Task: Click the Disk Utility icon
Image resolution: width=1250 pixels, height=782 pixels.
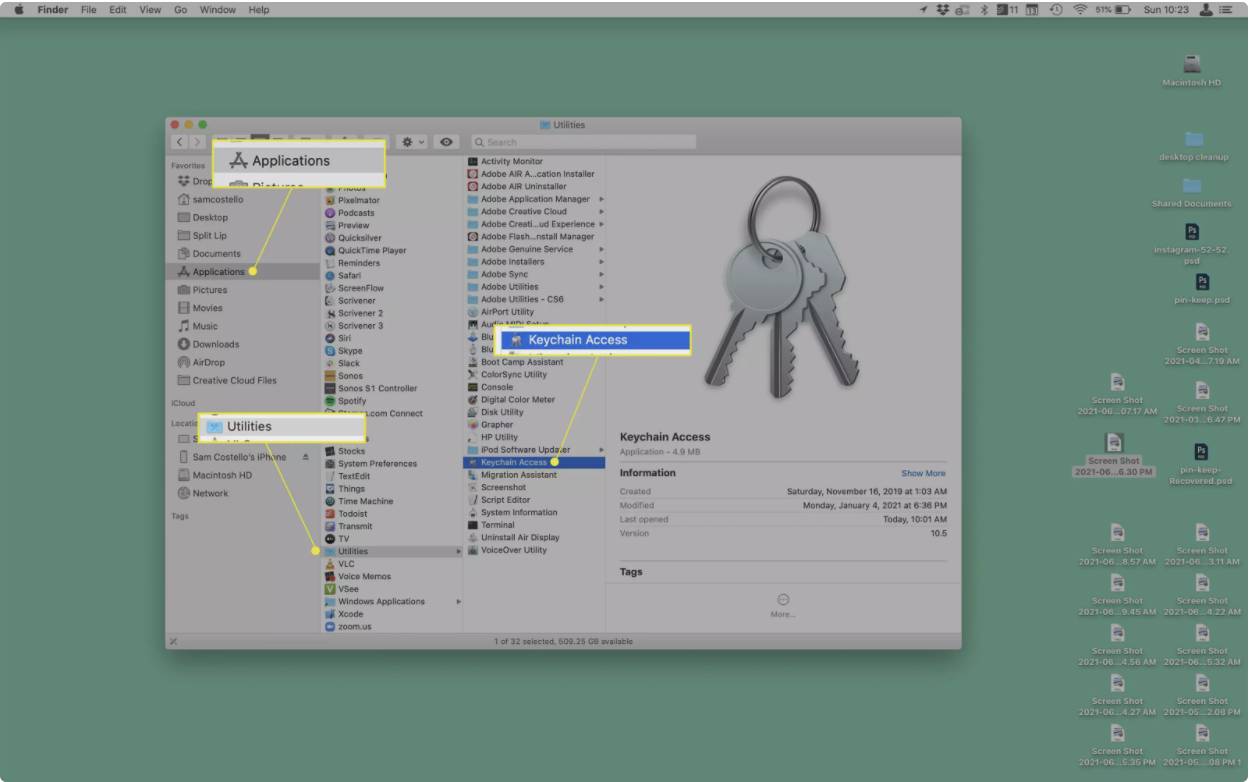Action: (473, 412)
